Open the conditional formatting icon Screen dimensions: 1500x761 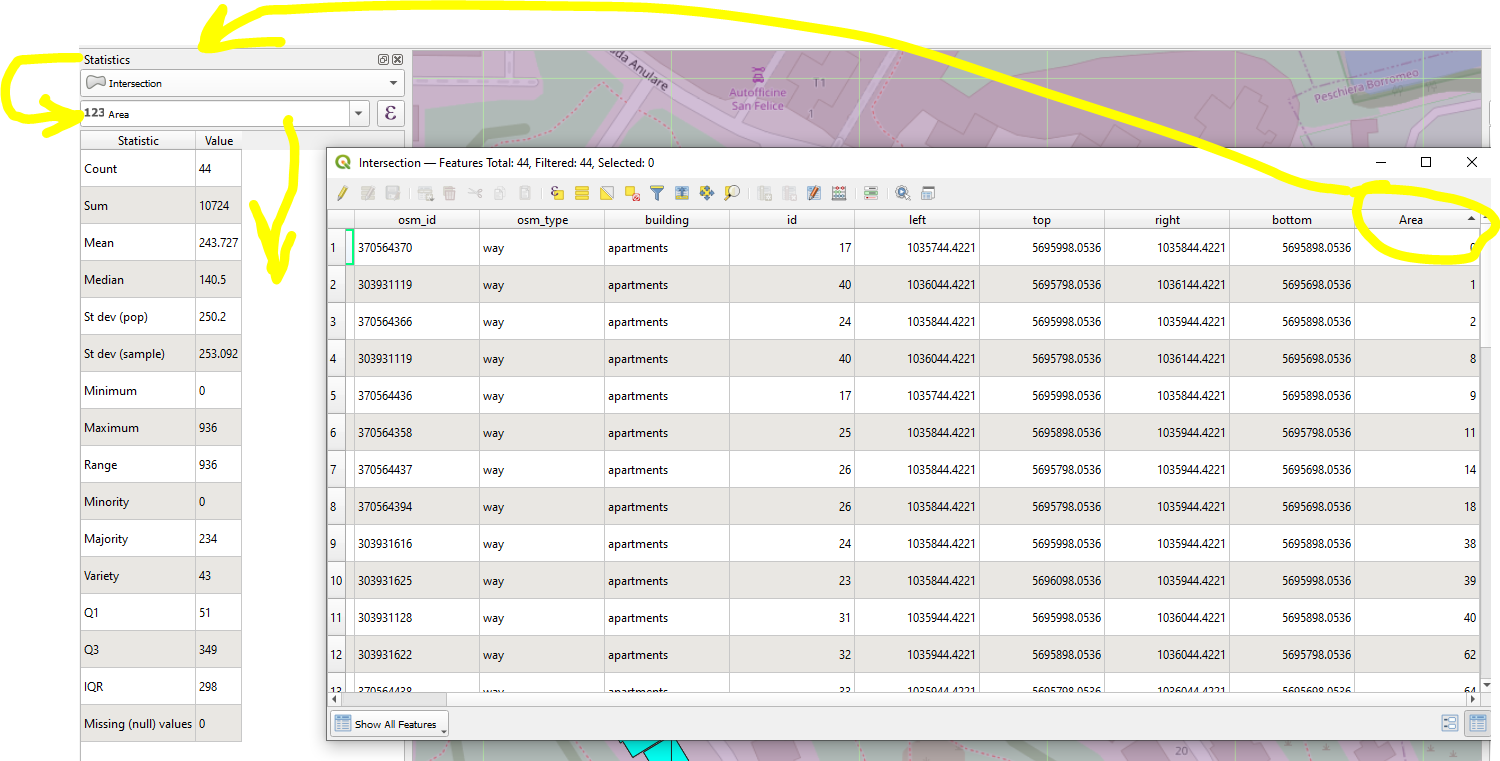click(871, 193)
